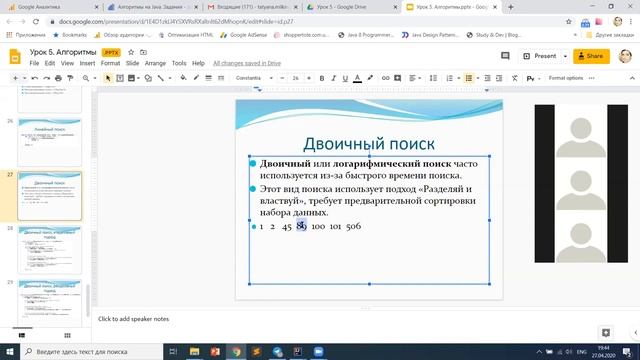Open the fill color bucket

click(183, 78)
